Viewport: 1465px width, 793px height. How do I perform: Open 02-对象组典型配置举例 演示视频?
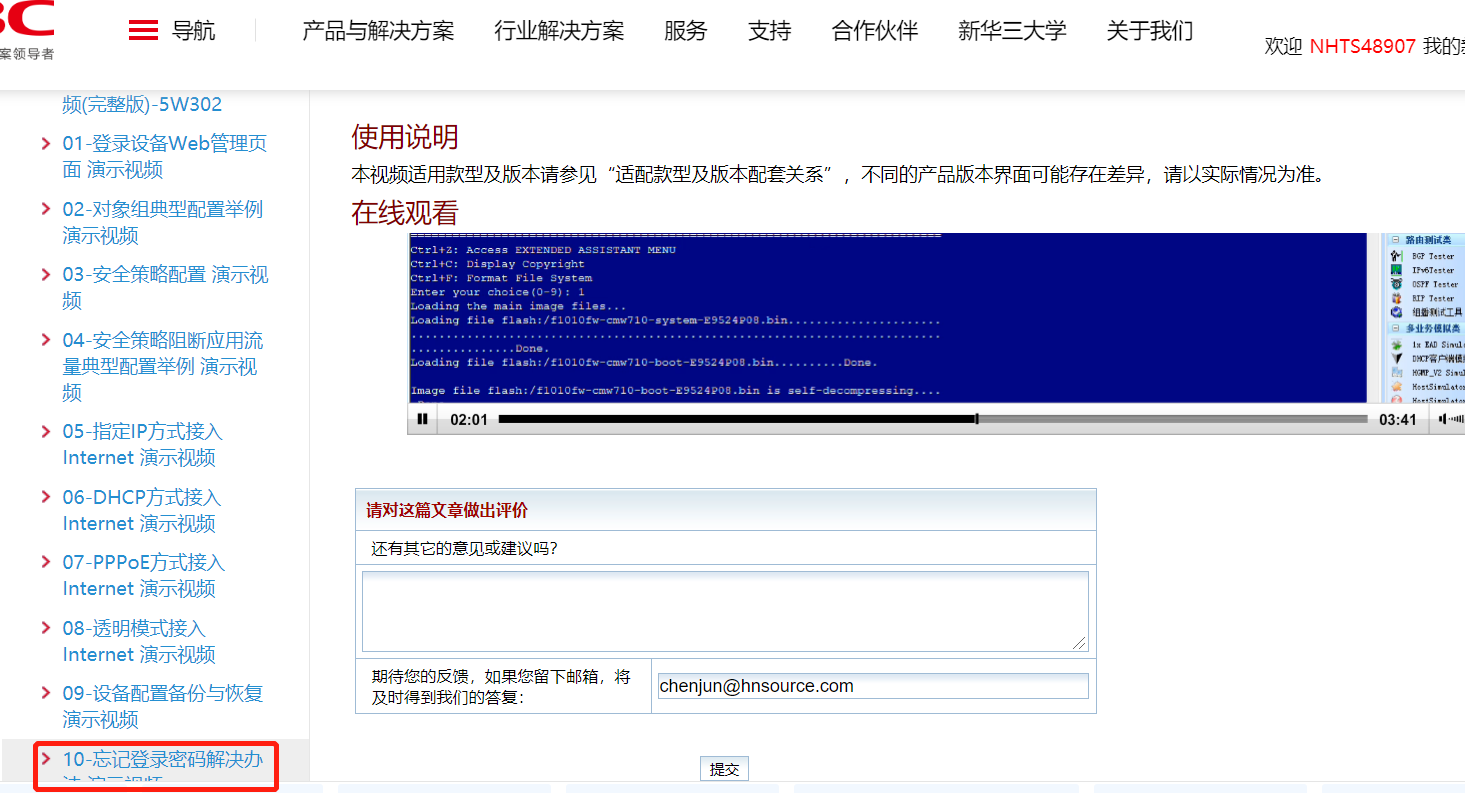(162, 222)
